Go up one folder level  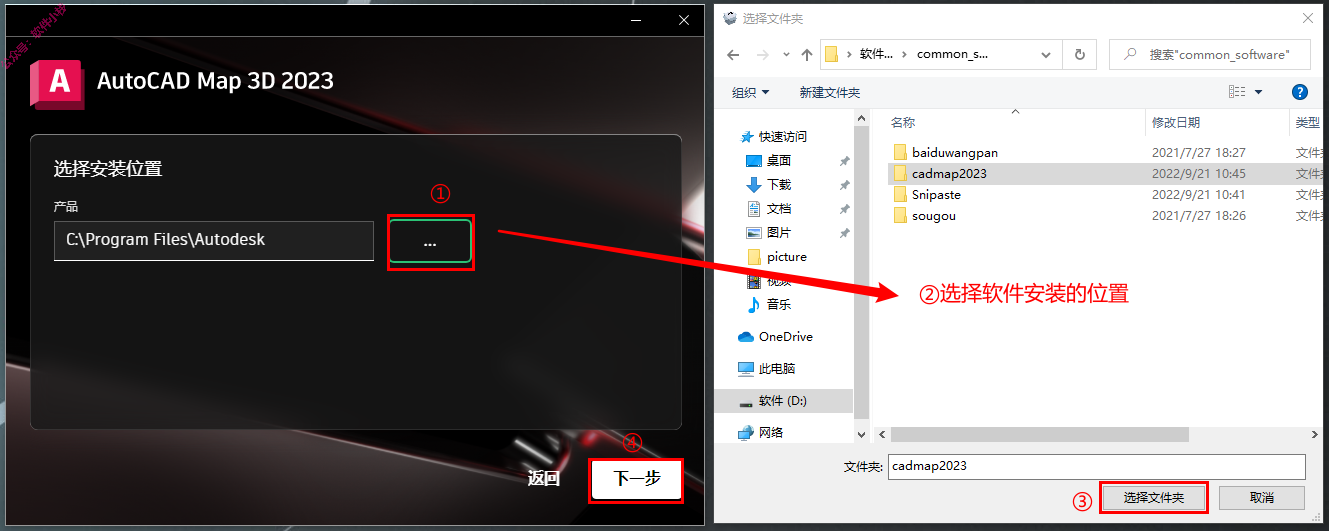(807, 55)
